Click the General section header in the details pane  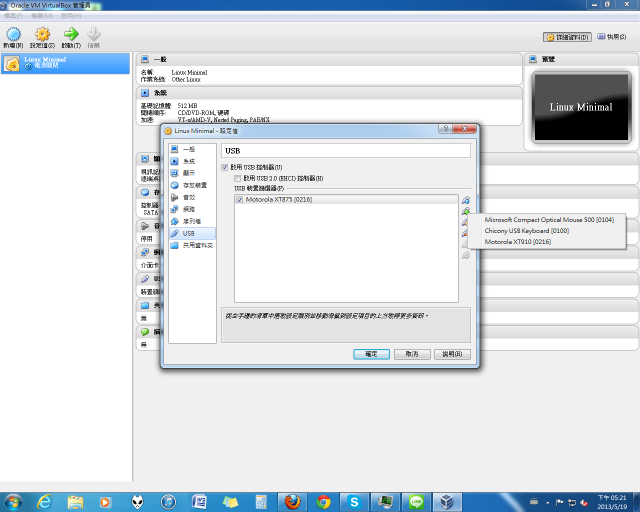[329, 59]
